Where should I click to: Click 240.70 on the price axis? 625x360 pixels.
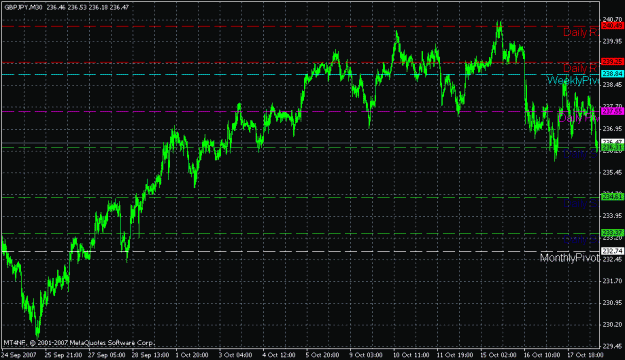[613, 19]
